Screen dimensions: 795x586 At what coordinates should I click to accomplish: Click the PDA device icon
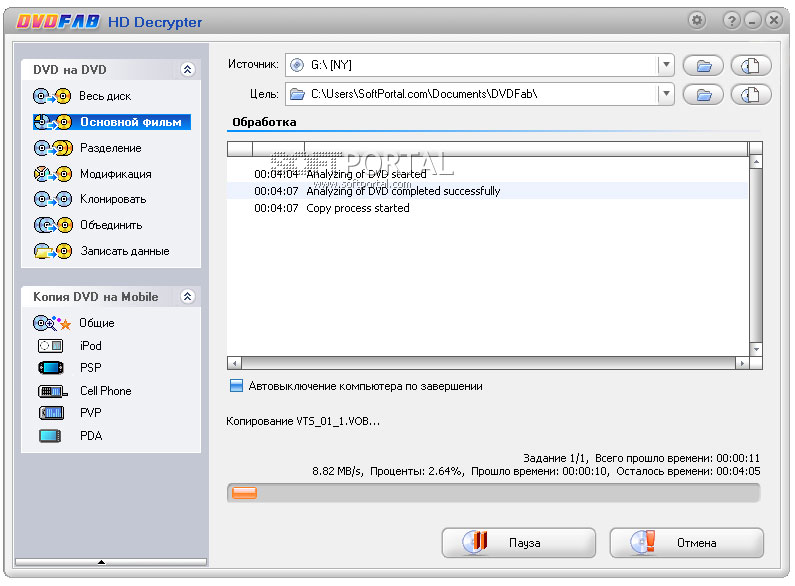(50, 435)
